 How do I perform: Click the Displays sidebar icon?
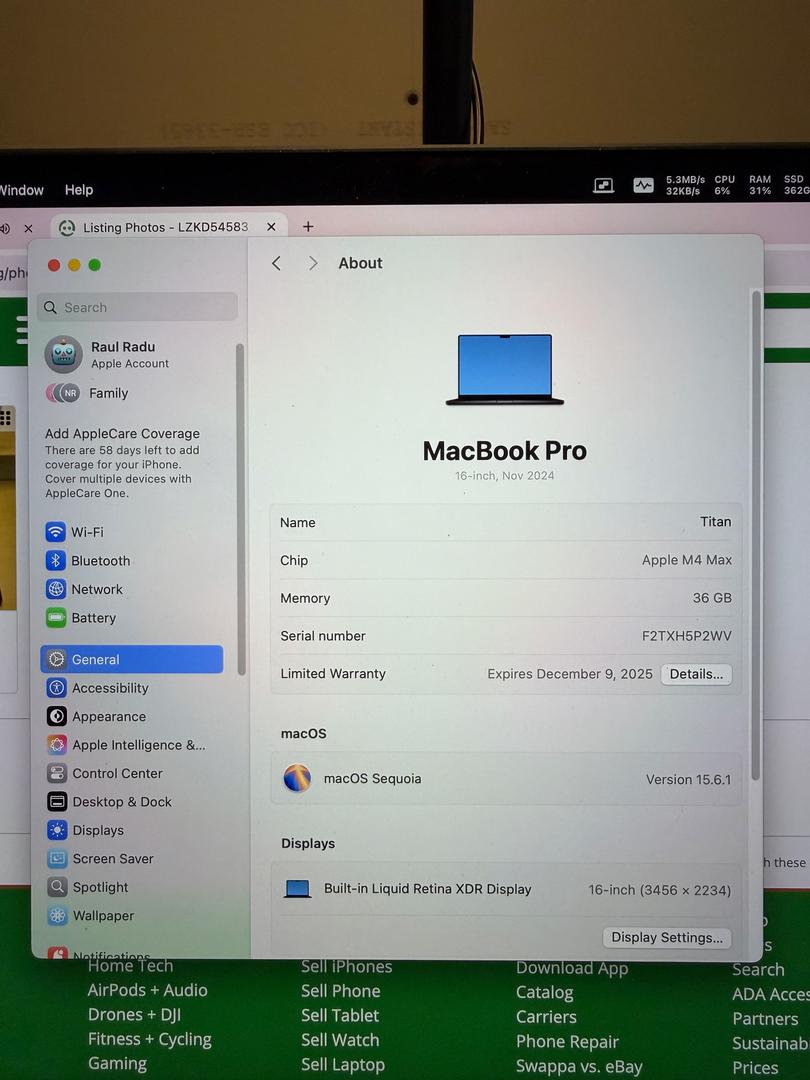(x=57, y=831)
